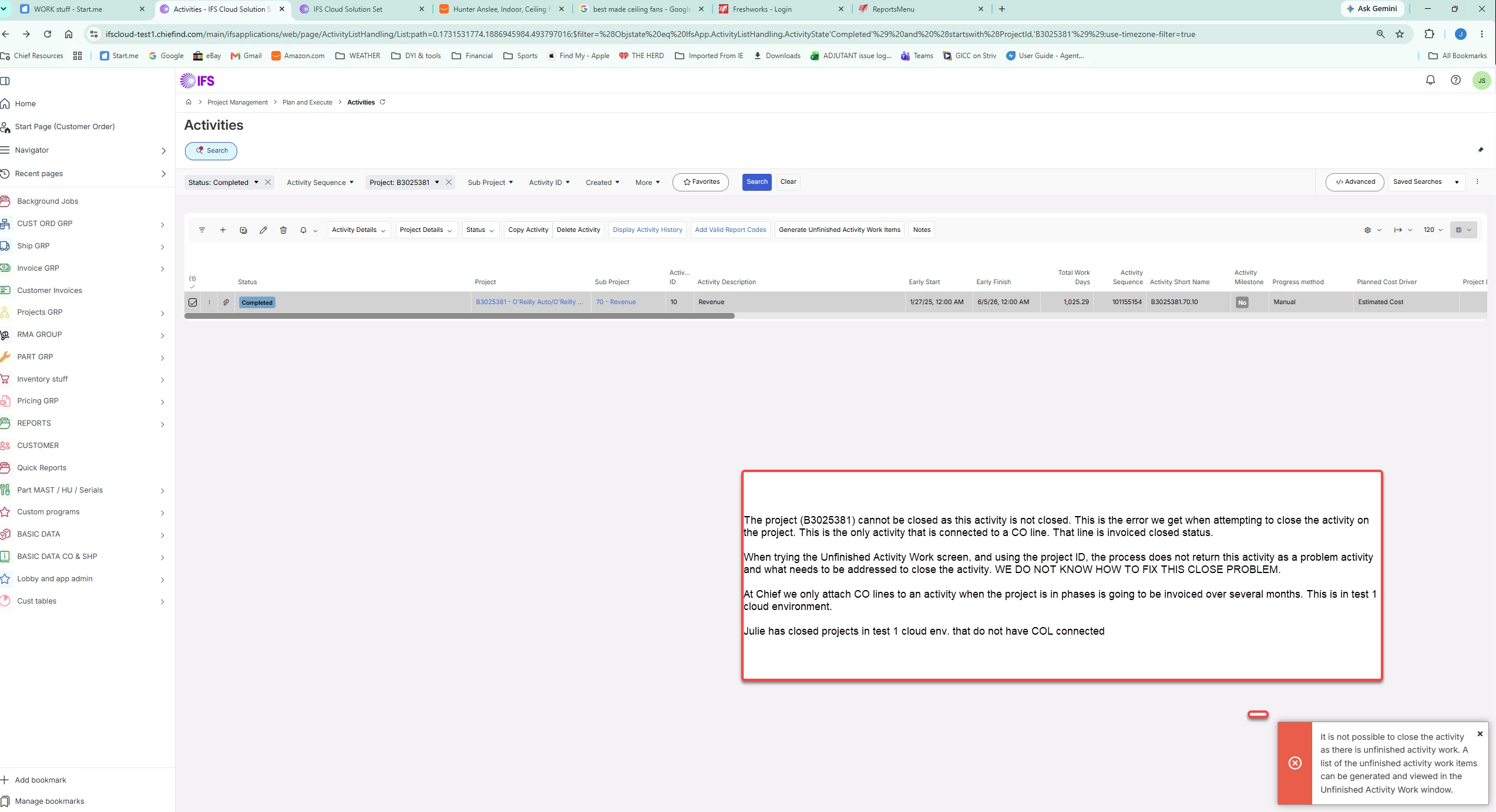Image resolution: width=1496 pixels, height=812 pixels.
Task: Switch to the Freshworks - Login tab
Action: pos(781,9)
